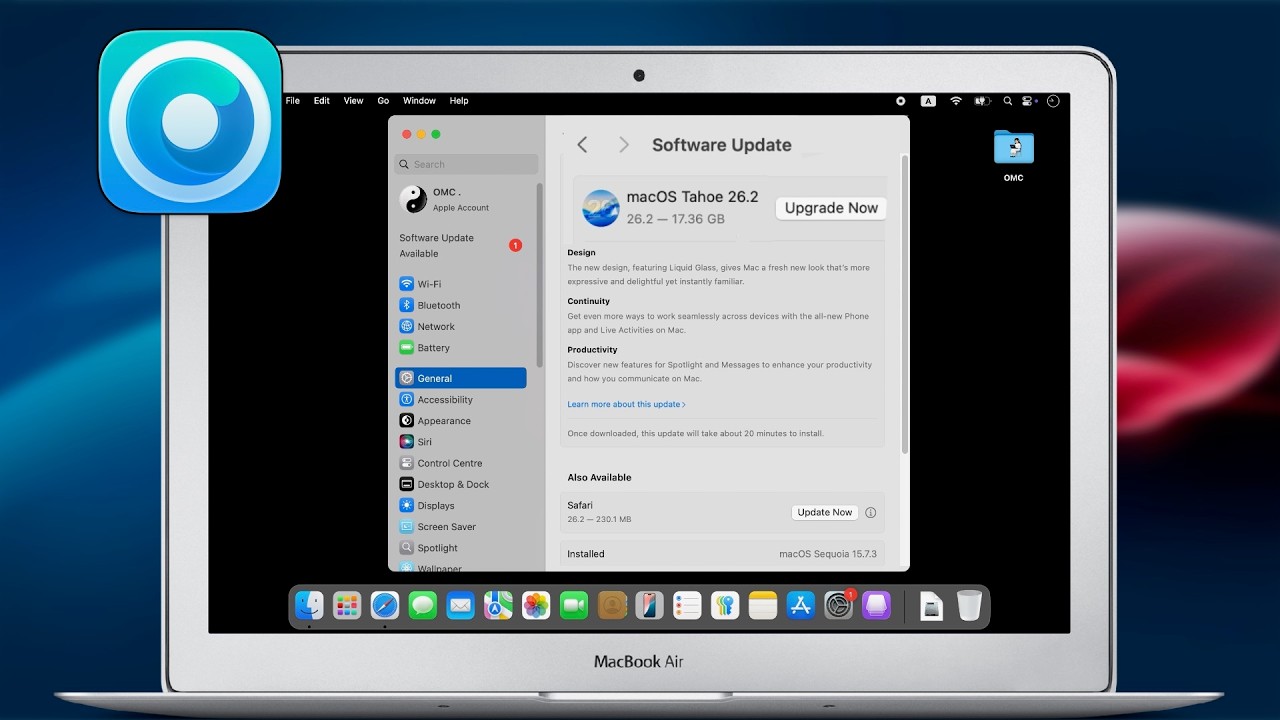Open the Window menu
Image resolution: width=1280 pixels, height=720 pixels.
tap(420, 101)
